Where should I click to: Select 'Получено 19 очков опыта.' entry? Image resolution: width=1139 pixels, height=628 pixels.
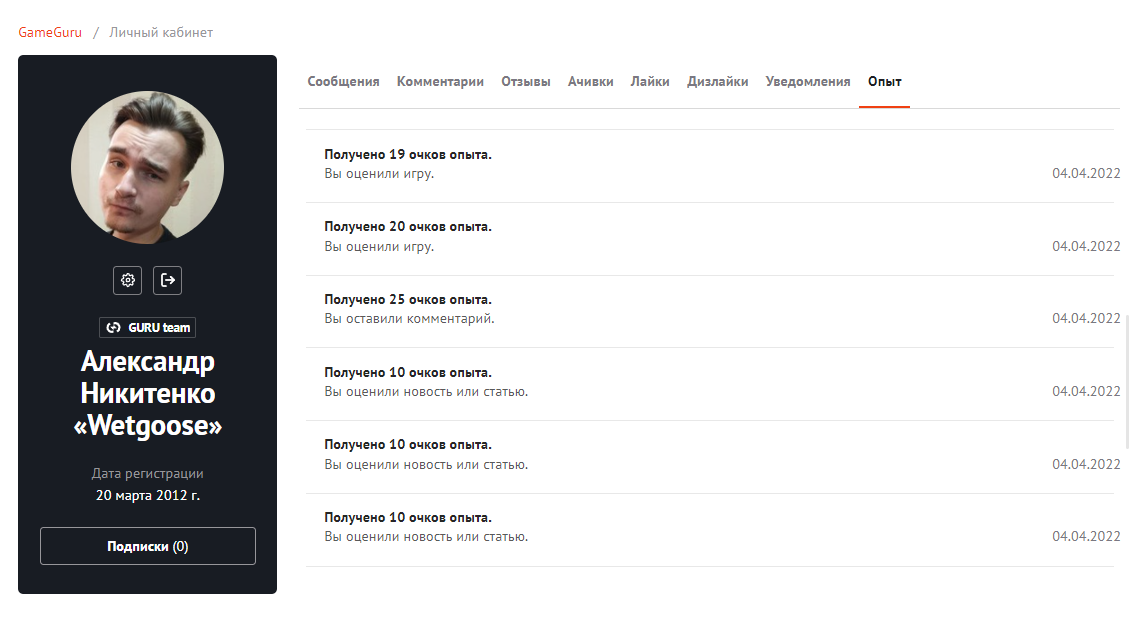(408, 154)
